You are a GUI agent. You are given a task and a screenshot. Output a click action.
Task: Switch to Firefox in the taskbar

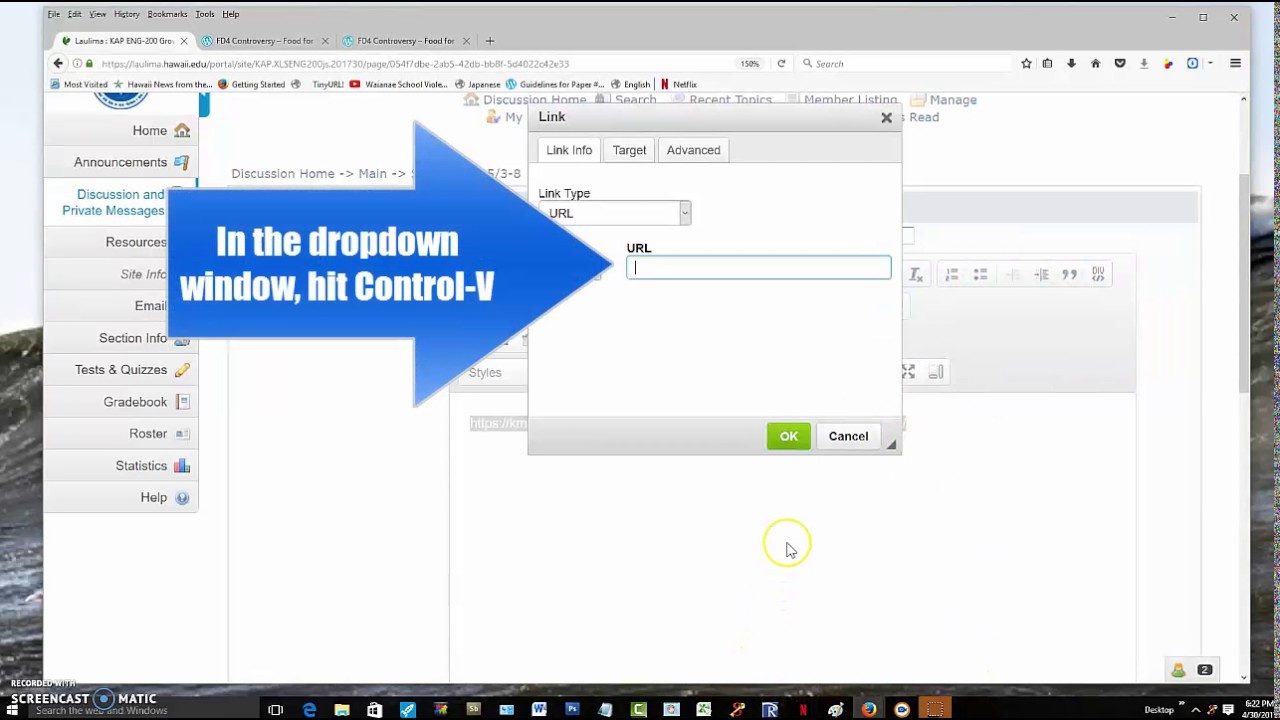(x=869, y=710)
